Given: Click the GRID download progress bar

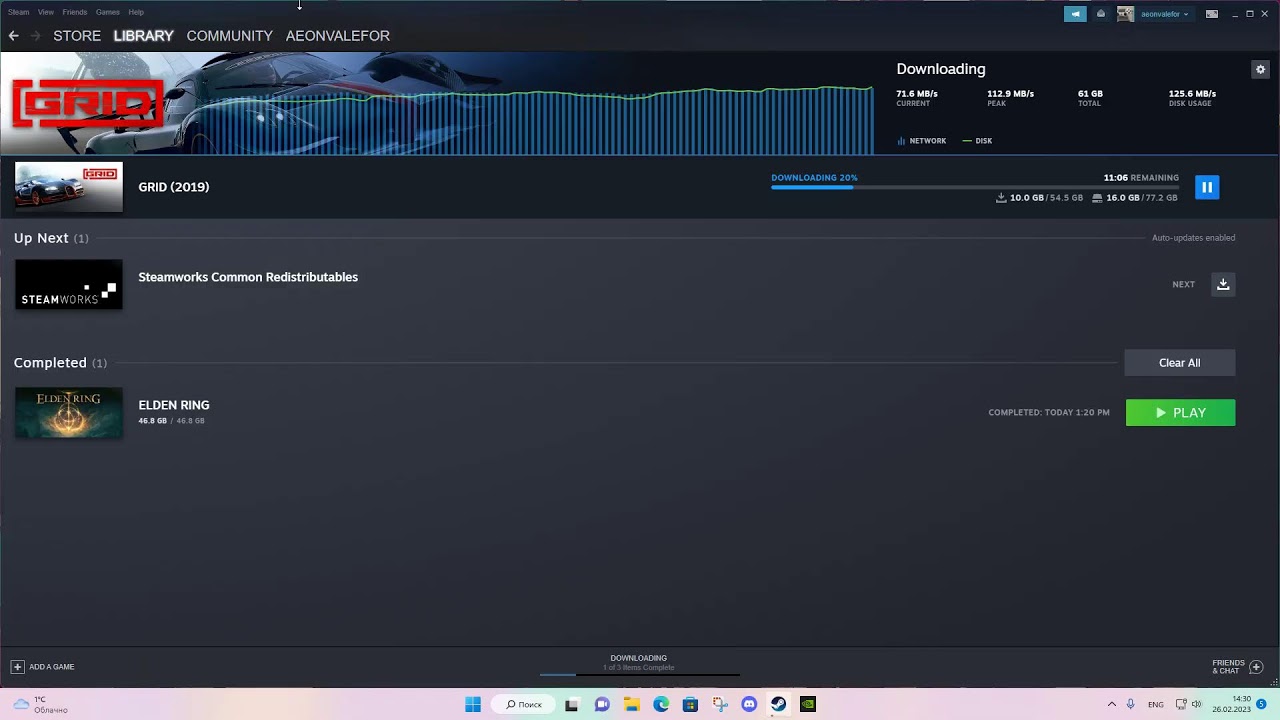Looking at the screenshot, I should click(975, 187).
